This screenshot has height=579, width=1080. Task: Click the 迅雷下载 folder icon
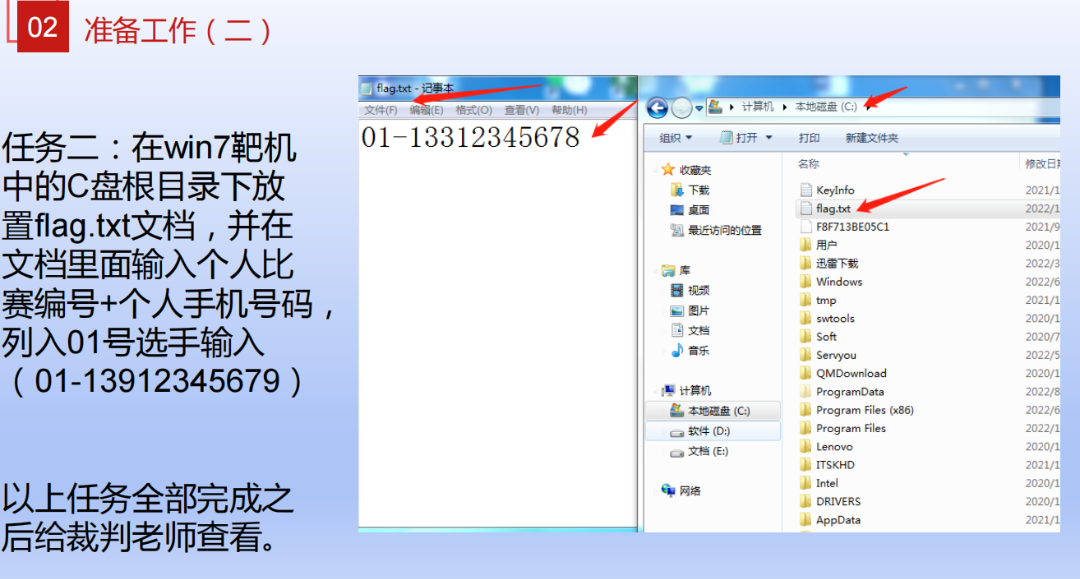[806, 263]
